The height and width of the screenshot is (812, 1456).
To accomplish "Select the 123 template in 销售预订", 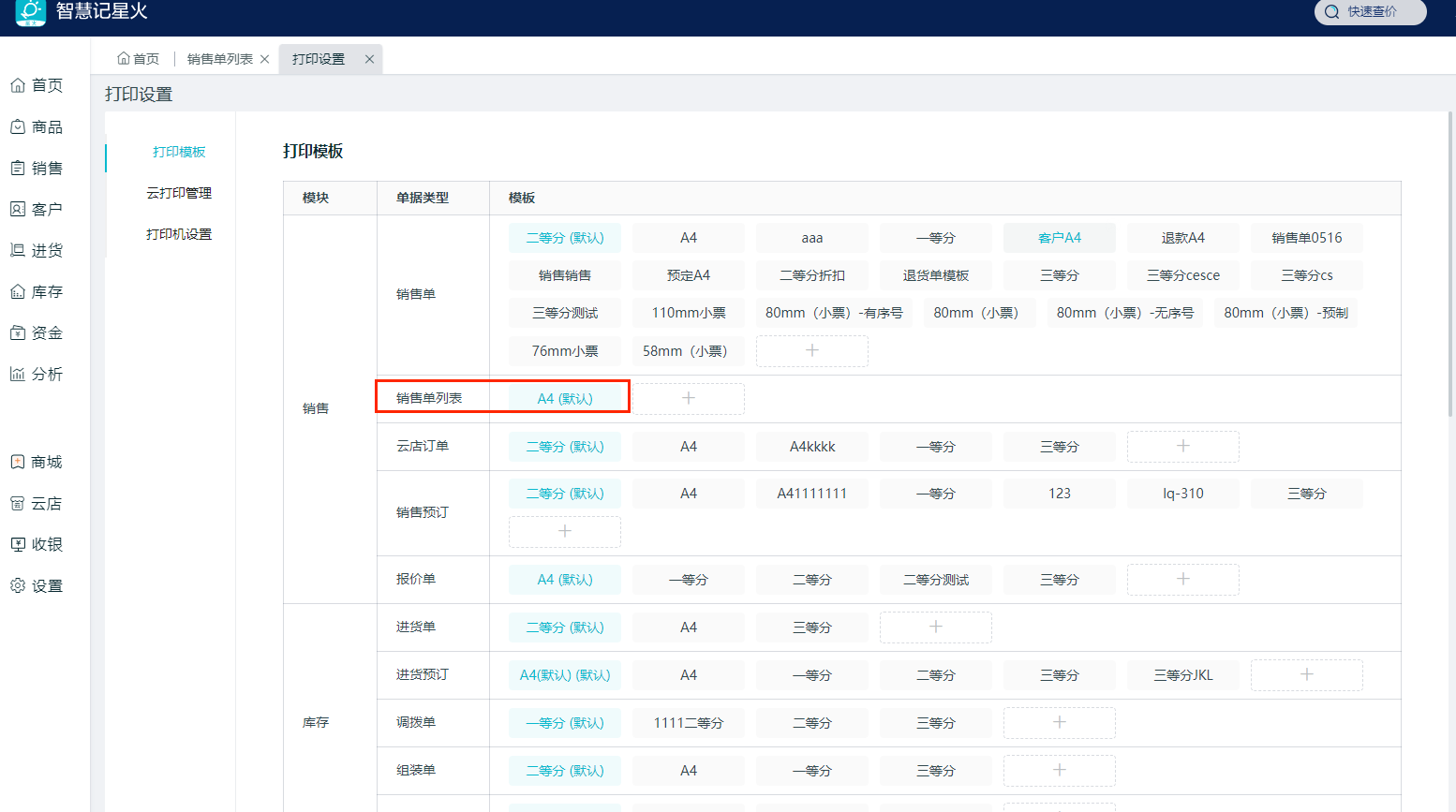I will click(1060, 494).
